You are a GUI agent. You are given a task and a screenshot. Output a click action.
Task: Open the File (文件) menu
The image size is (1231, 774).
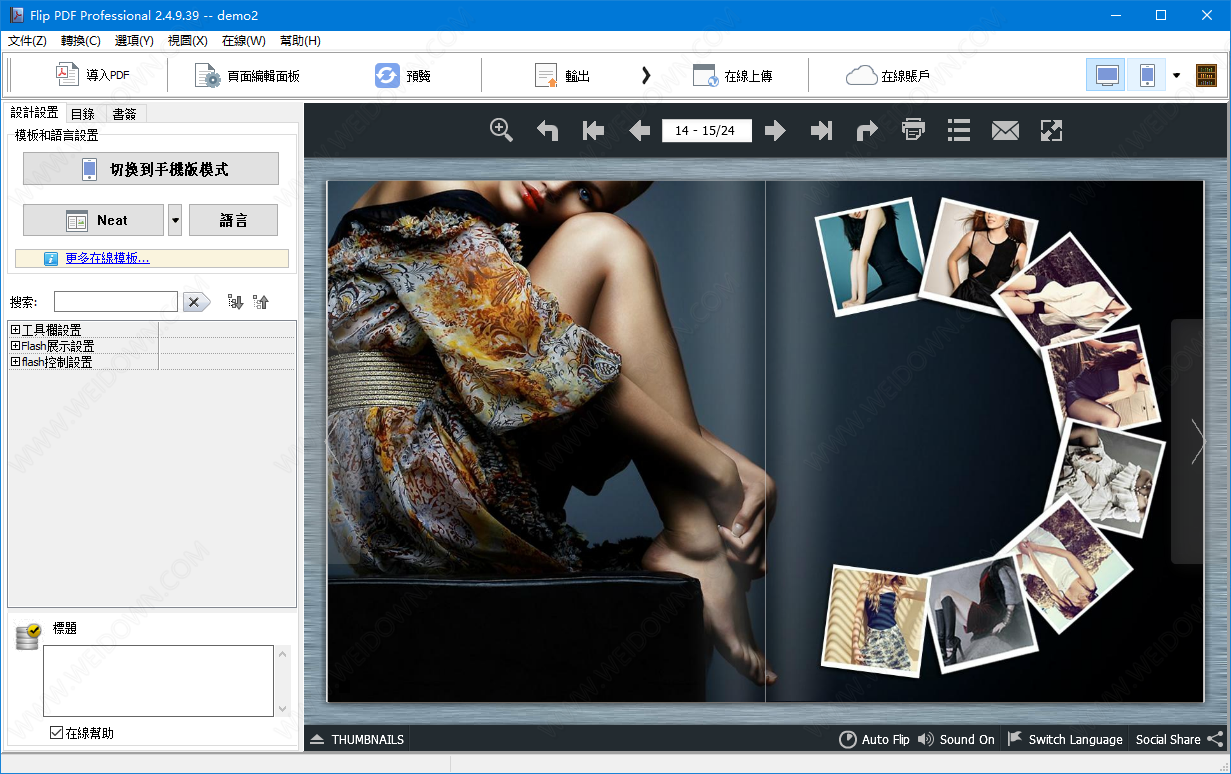(x=27, y=41)
